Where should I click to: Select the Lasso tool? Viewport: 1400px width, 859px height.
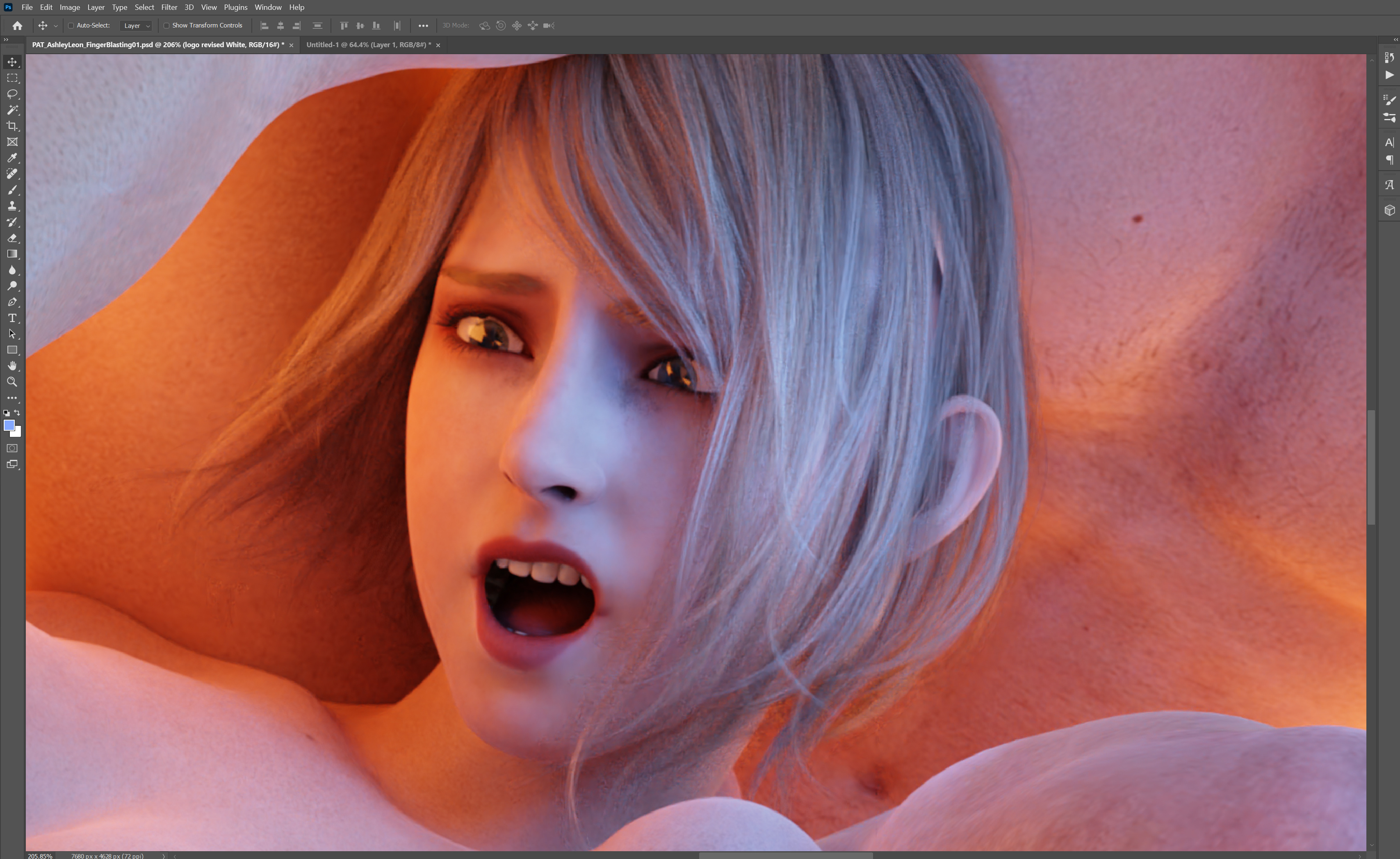coord(12,94)
